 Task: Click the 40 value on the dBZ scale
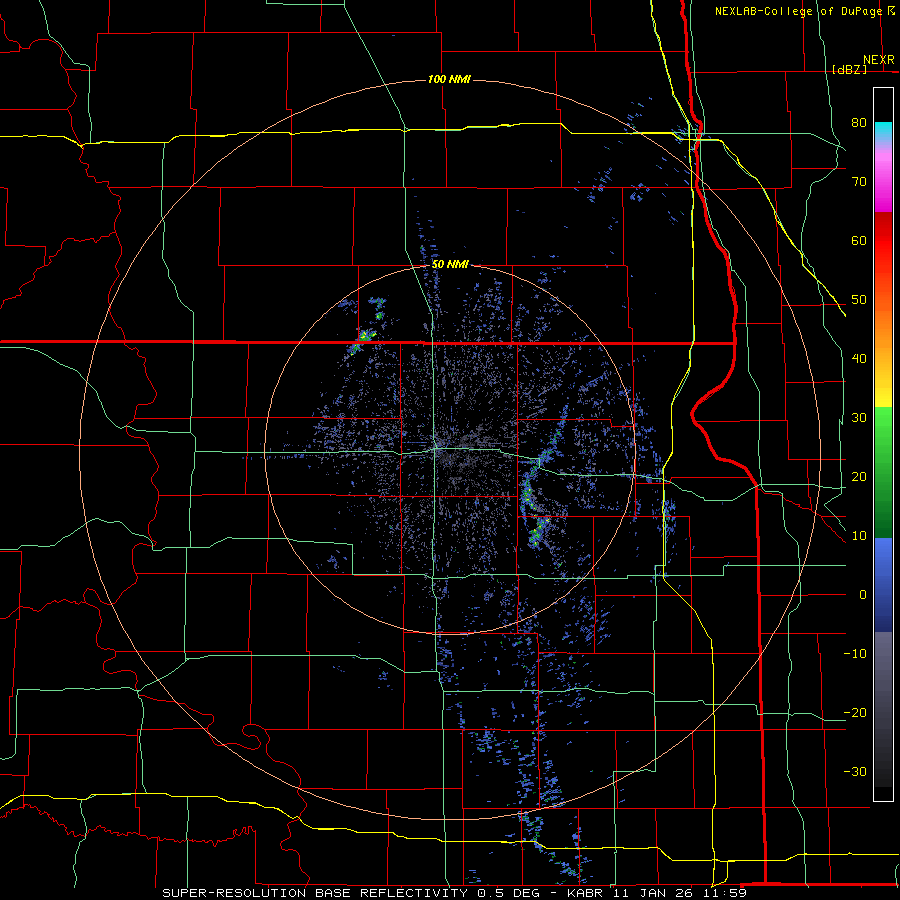coord(859,359)
